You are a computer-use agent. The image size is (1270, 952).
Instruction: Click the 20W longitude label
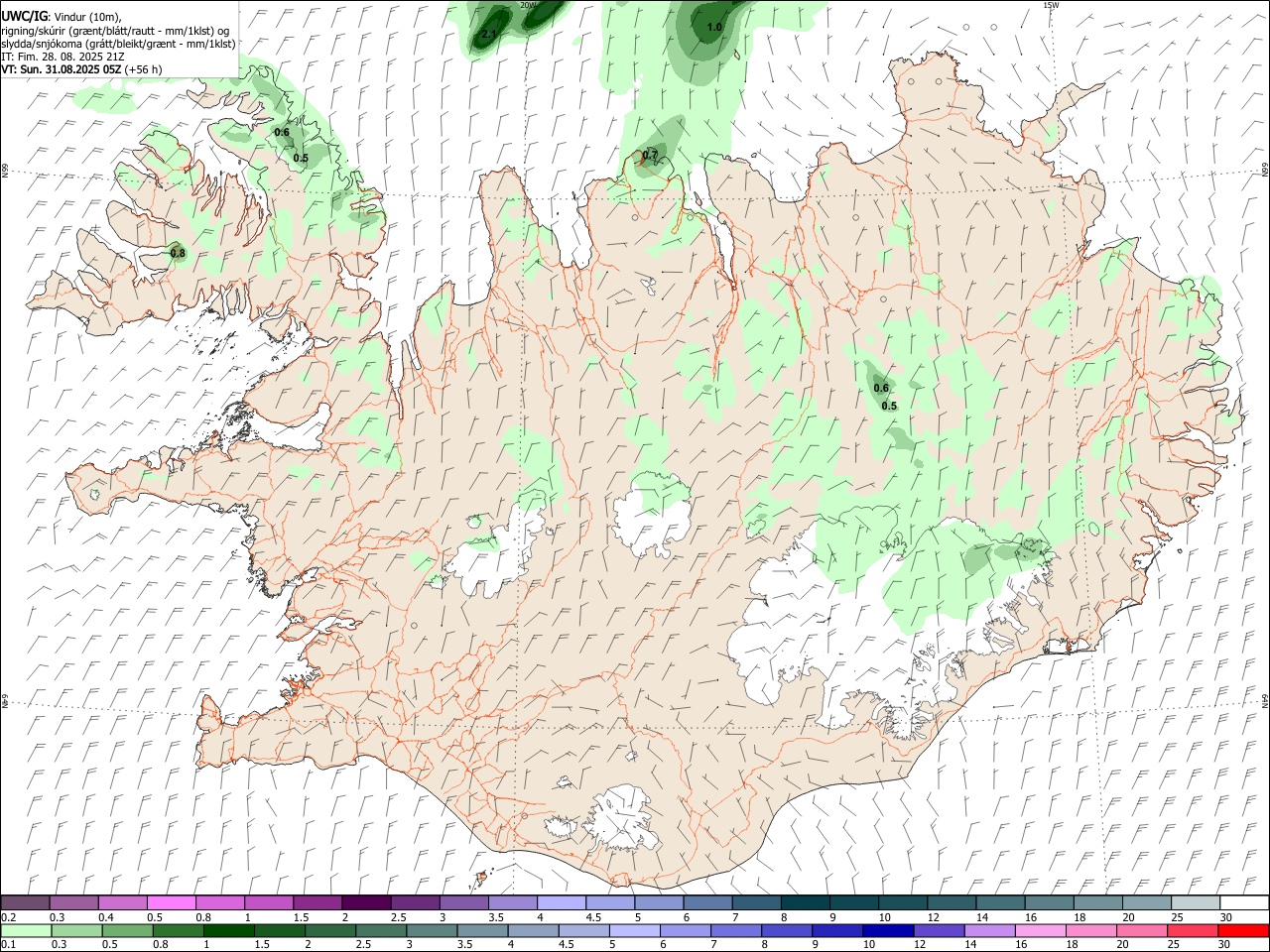[529, 5]
